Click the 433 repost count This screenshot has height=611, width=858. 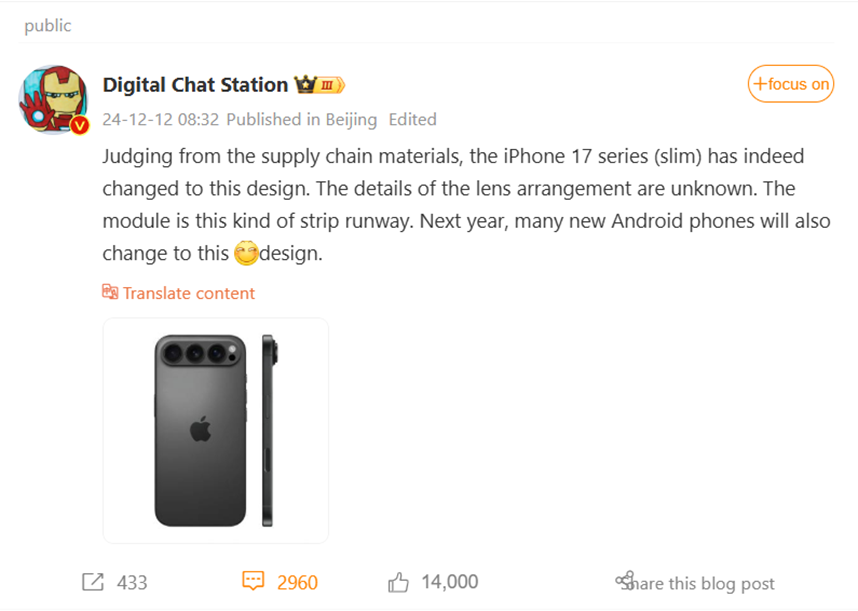[132, 581]
